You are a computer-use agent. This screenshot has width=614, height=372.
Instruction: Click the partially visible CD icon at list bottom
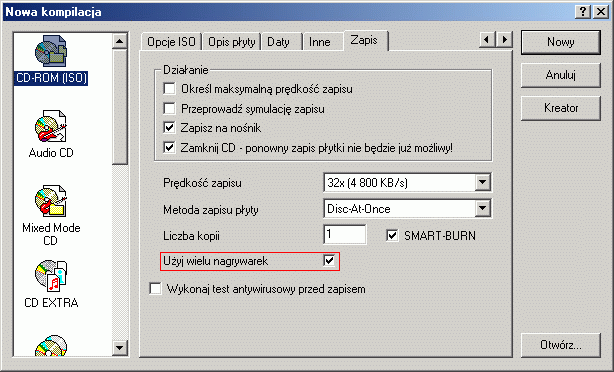click(51, 345)
